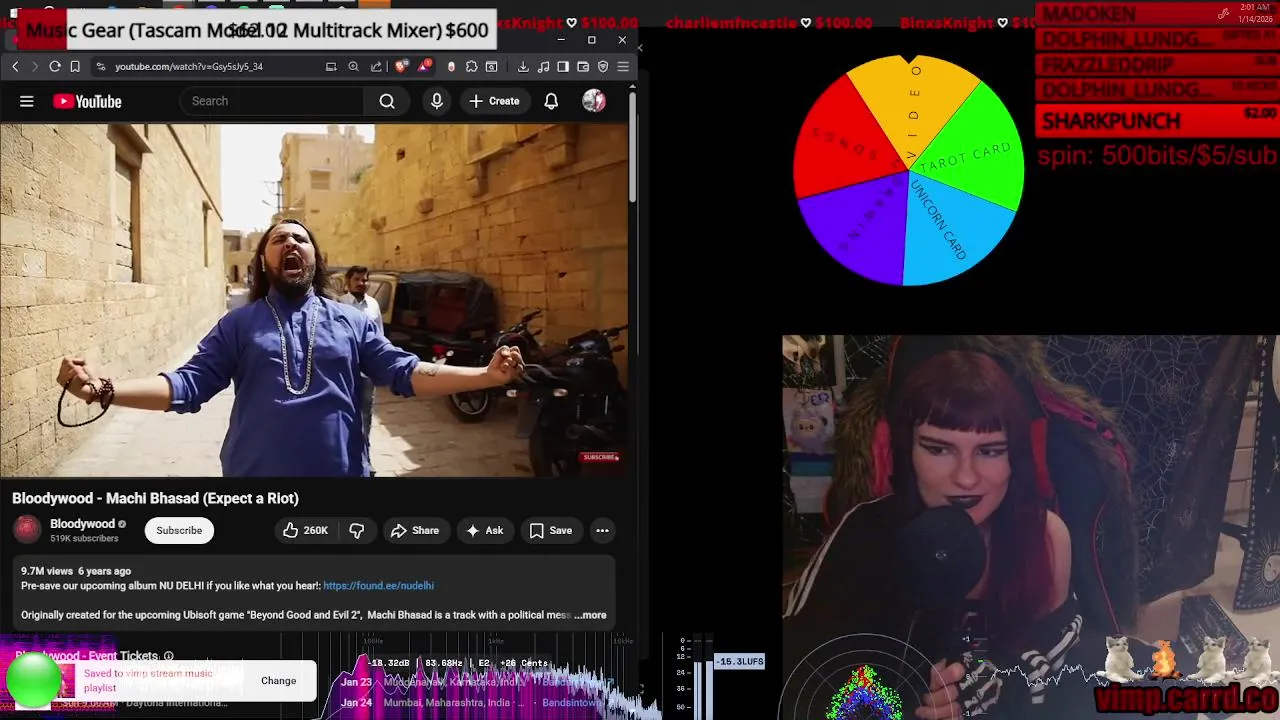The width and height of the screenshot is (1280, 720).
Task: Open site settings icon in address bar
Action: coord(101,66)
